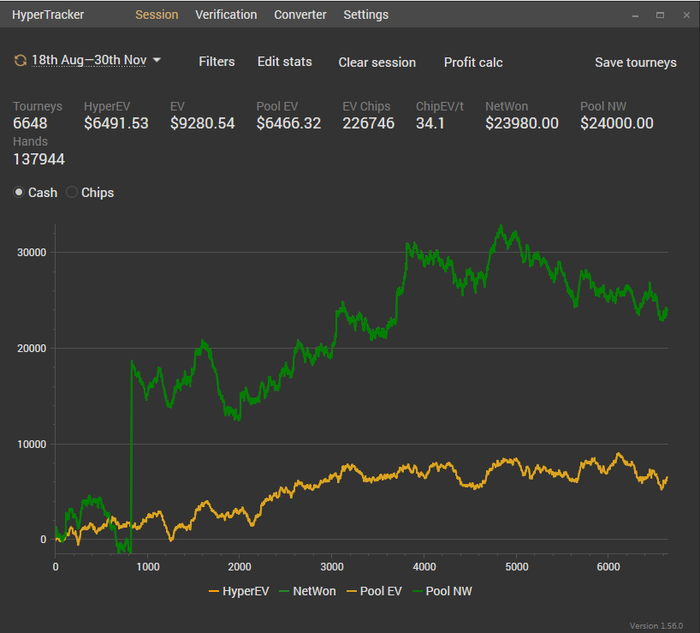Click Save tourneys

[635, 62]
